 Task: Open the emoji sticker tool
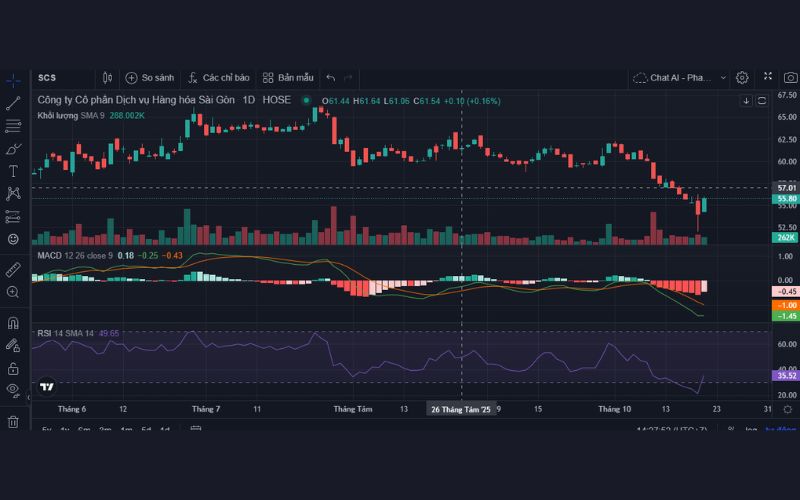(13, 239)
